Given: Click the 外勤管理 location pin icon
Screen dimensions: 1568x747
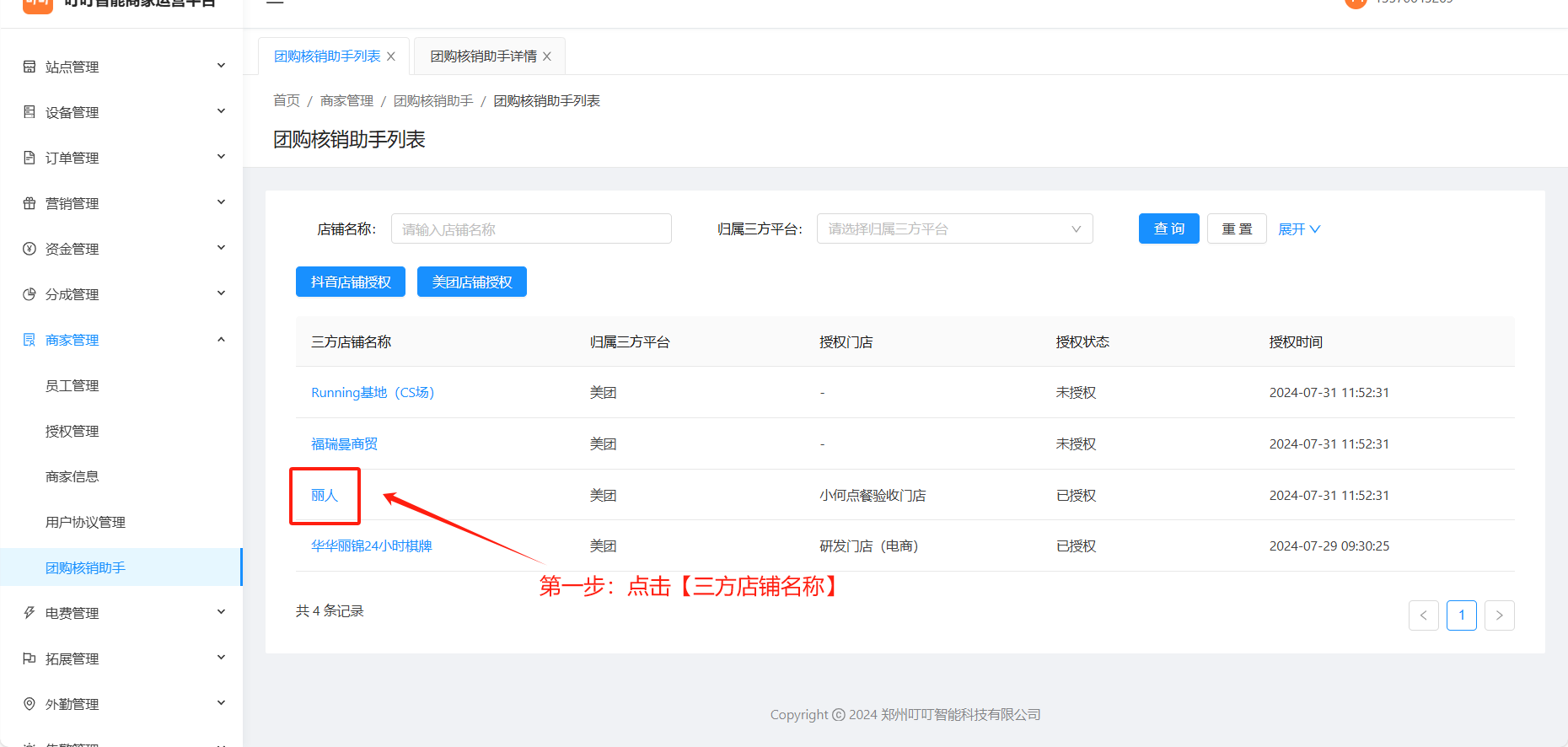Looking at the screenshot, I should (x=30, y=704).
